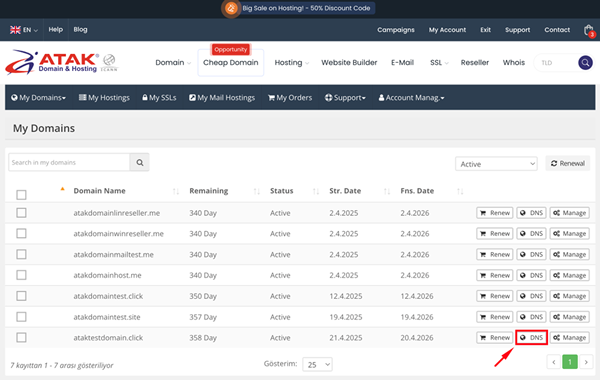Screen dimensions: 600x380
Task: Open the Help link
Action: click(55, 29)
